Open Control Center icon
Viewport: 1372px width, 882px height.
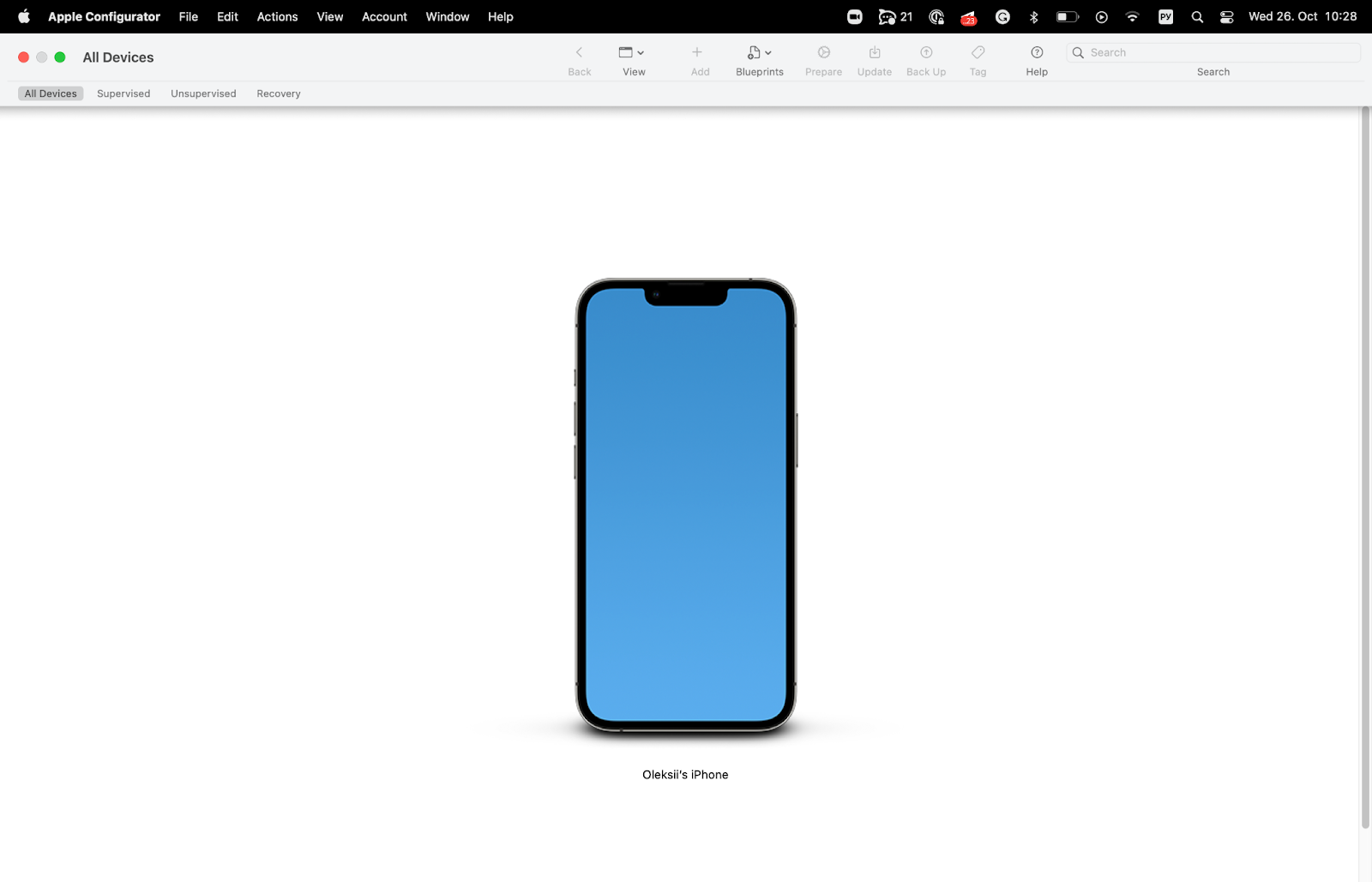1227,16
